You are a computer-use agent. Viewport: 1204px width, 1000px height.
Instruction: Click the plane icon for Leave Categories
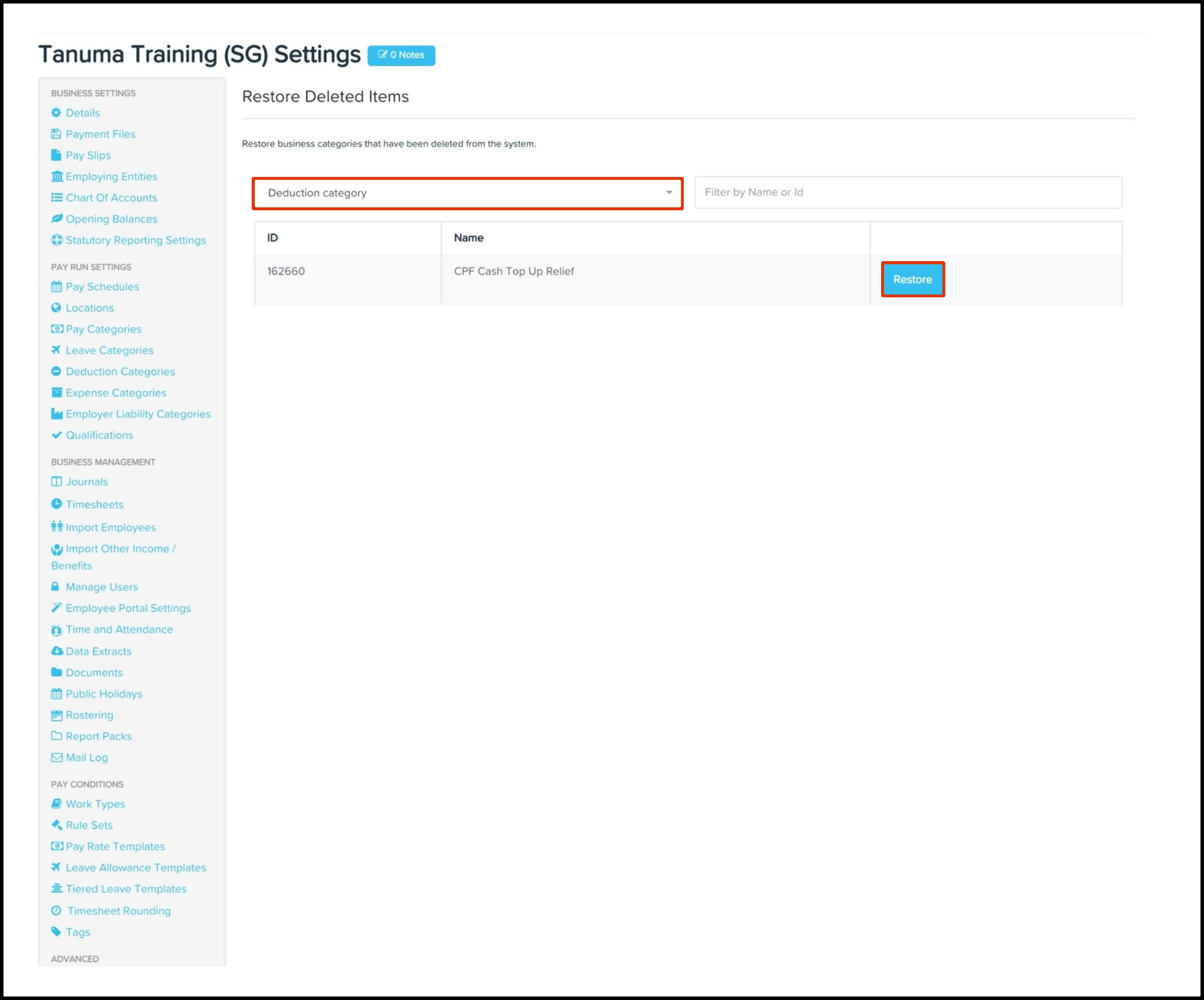56,350
